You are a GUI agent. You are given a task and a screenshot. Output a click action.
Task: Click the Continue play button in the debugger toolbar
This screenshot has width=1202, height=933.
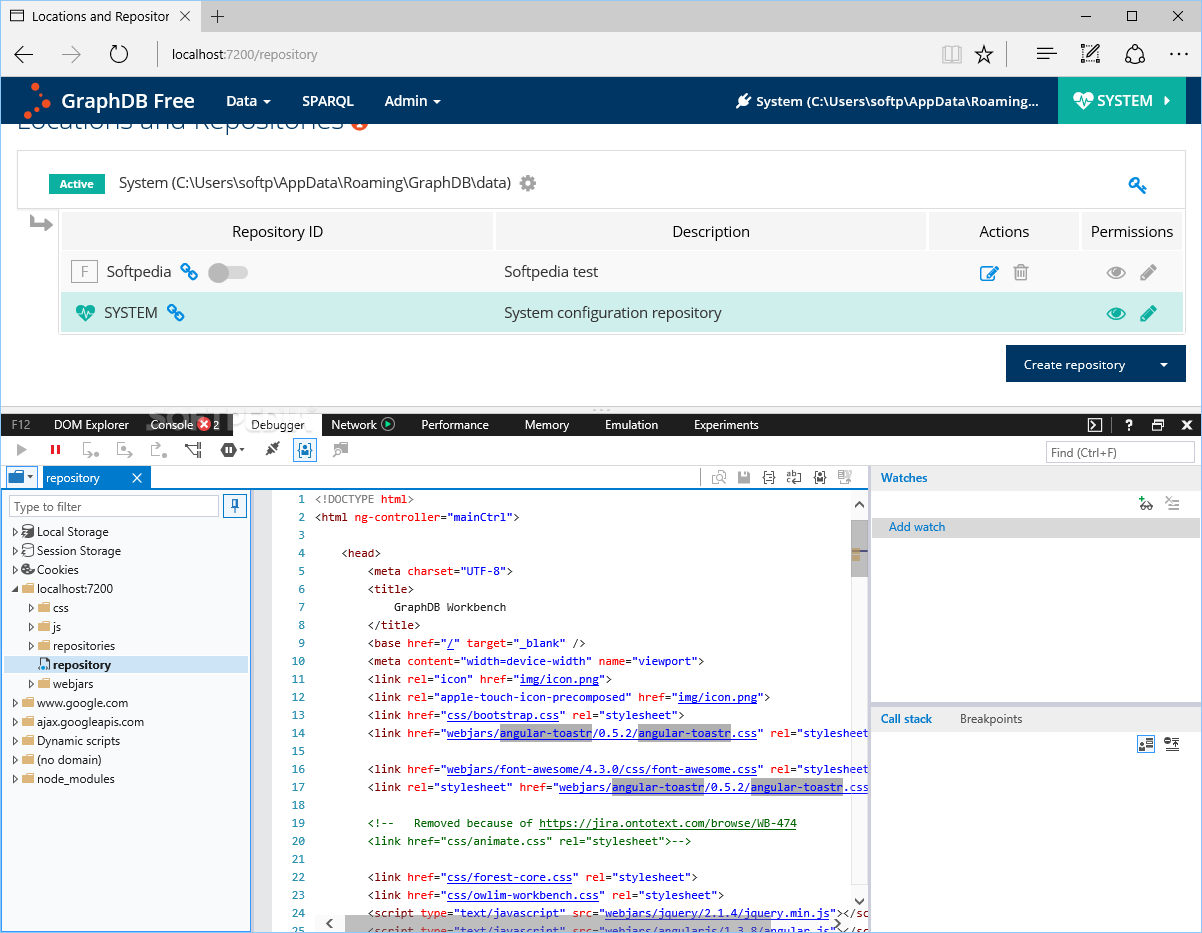[21, 451]
